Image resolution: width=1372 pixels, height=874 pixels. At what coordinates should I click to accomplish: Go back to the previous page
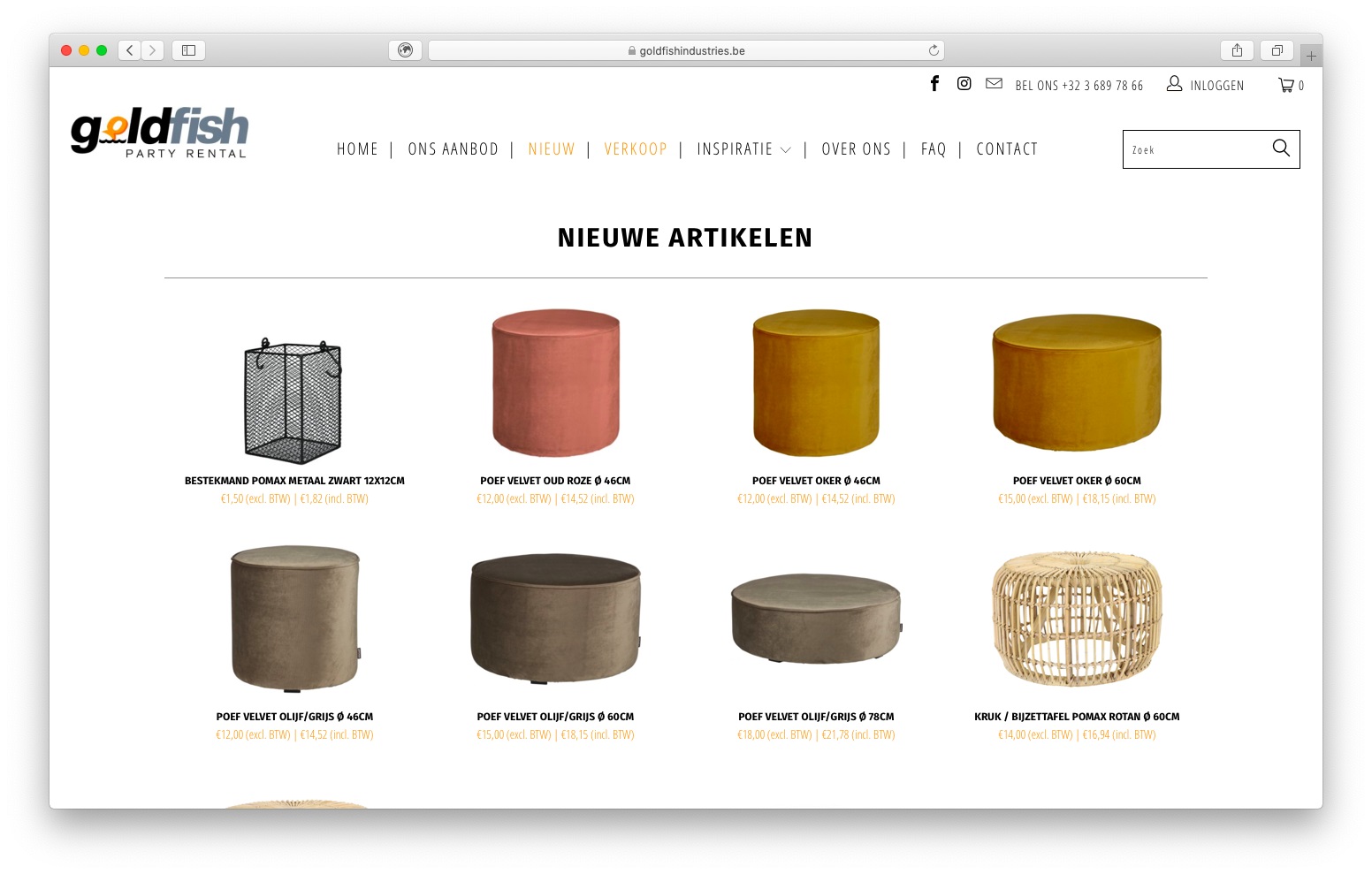click(130, 50)
